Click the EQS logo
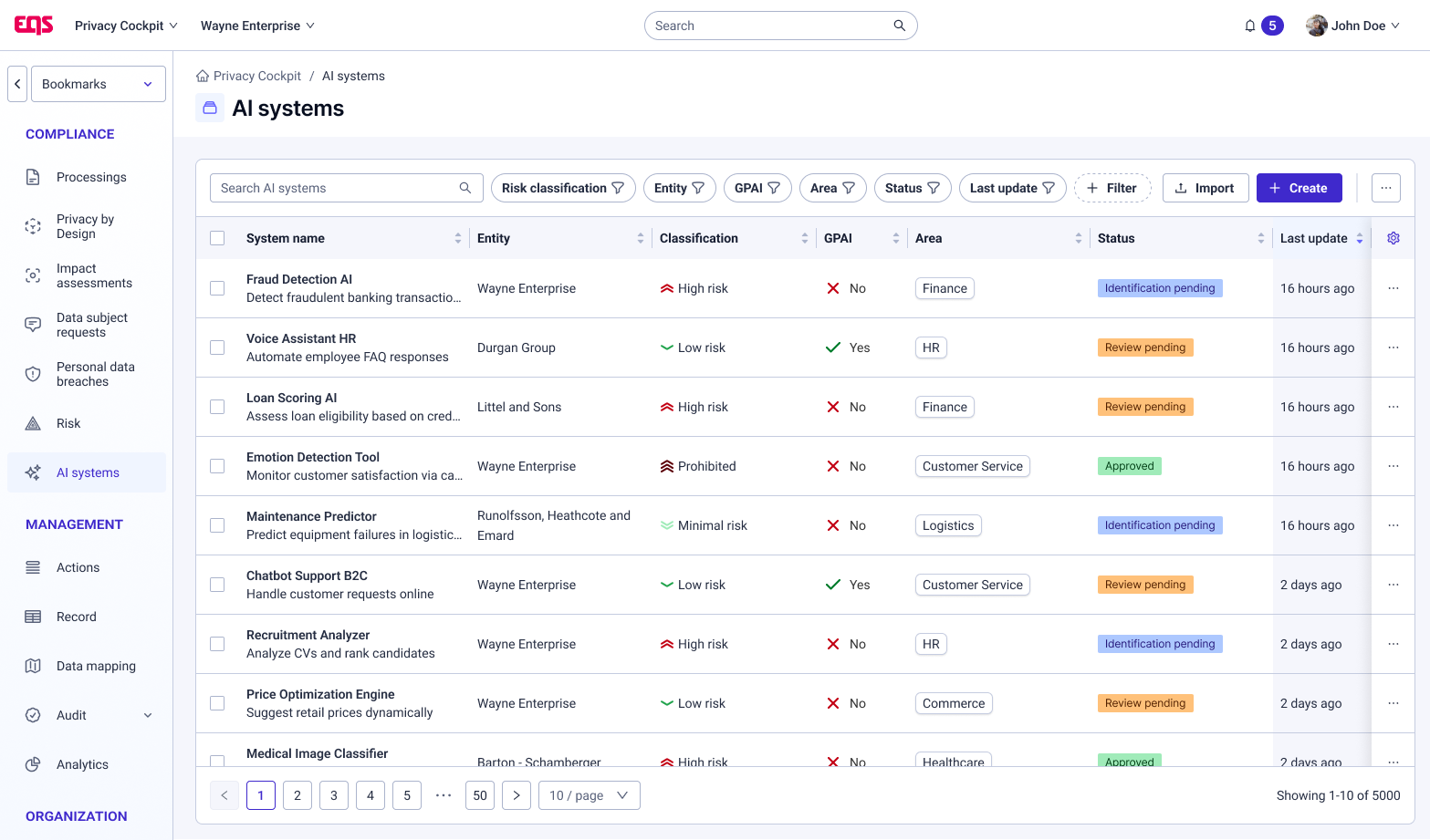The image size is (1430, 840). [34, 26]
